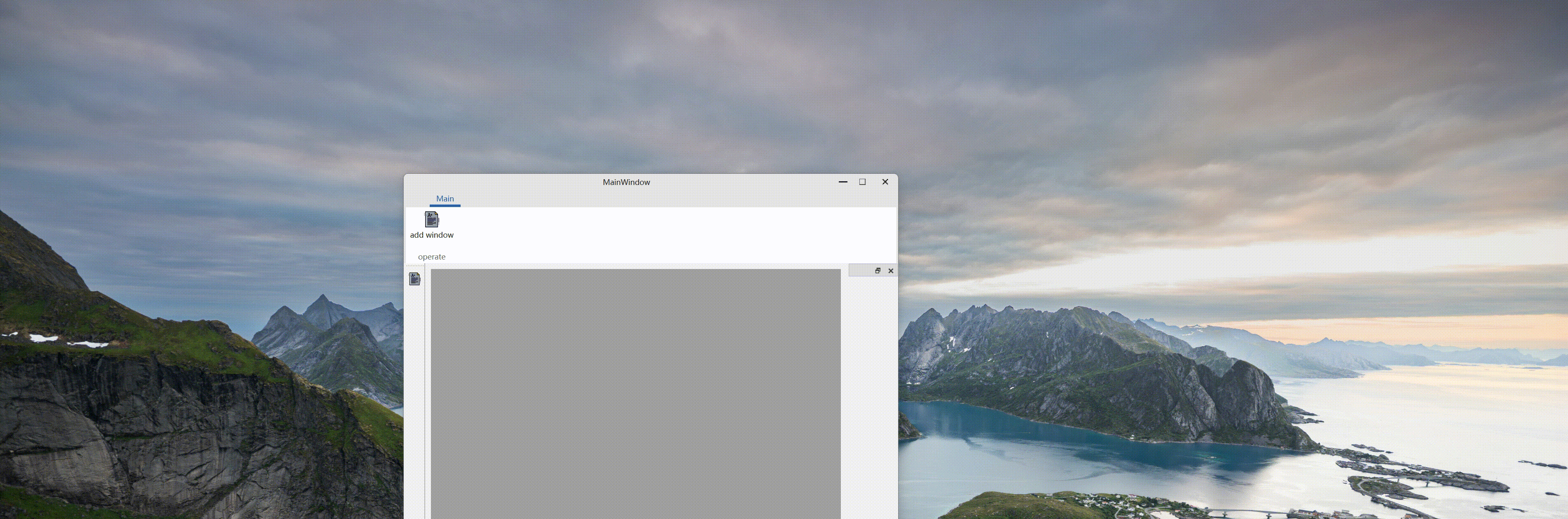
Task: Minimize the MainWindow window
Action: (x=843, y=182)
